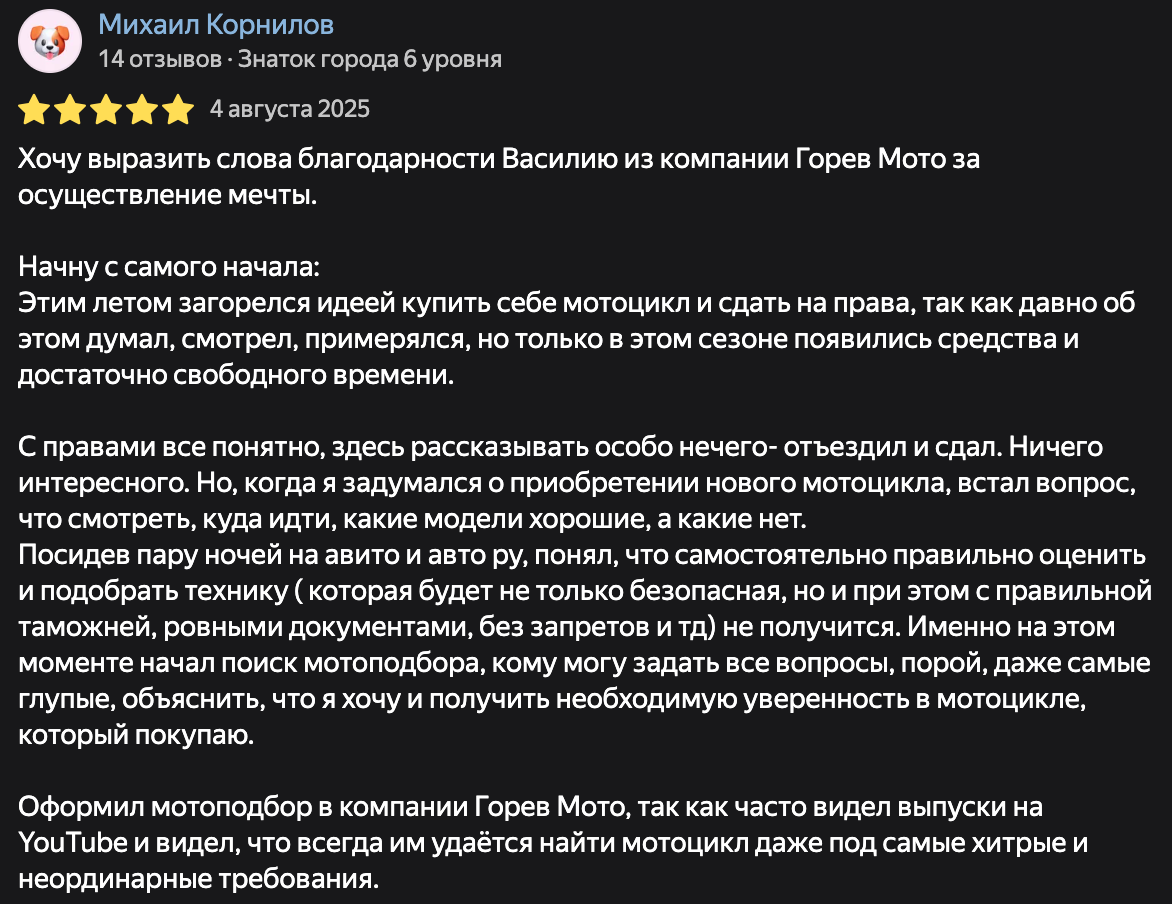
Task: Click the dog avatar of the reviewer
Action: point(50,41)
